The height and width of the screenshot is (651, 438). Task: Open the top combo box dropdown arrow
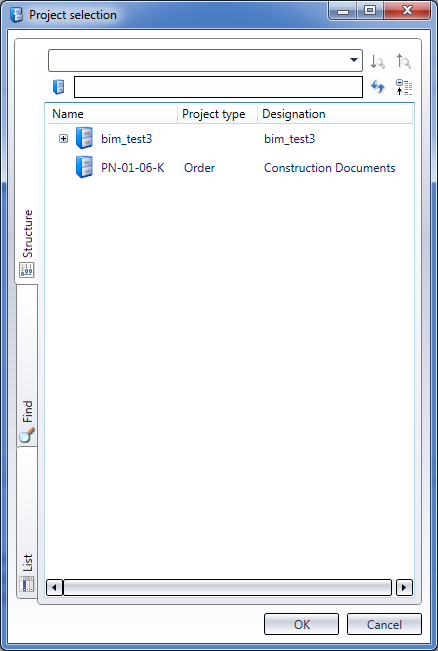pos(354,60)
